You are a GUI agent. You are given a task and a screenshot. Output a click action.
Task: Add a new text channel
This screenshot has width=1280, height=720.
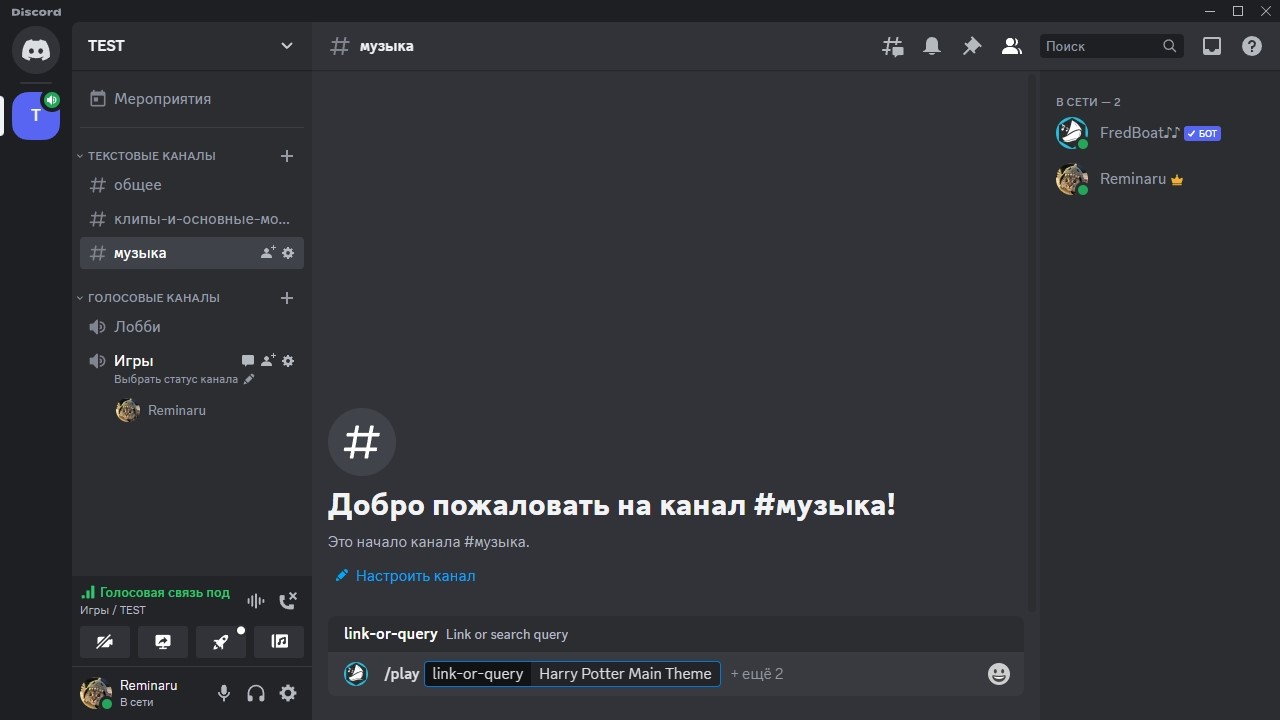tap(287, 156)
